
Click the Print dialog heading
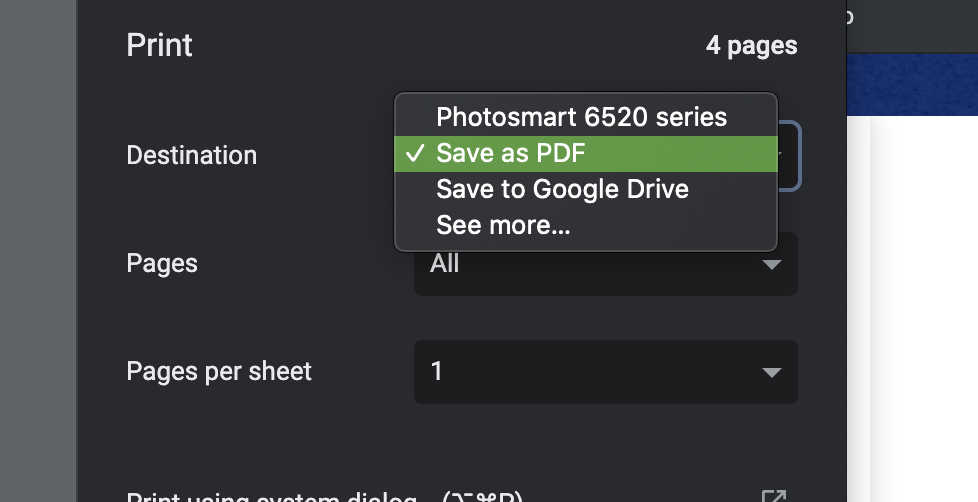pyautogui.click(x=160, y=46)
